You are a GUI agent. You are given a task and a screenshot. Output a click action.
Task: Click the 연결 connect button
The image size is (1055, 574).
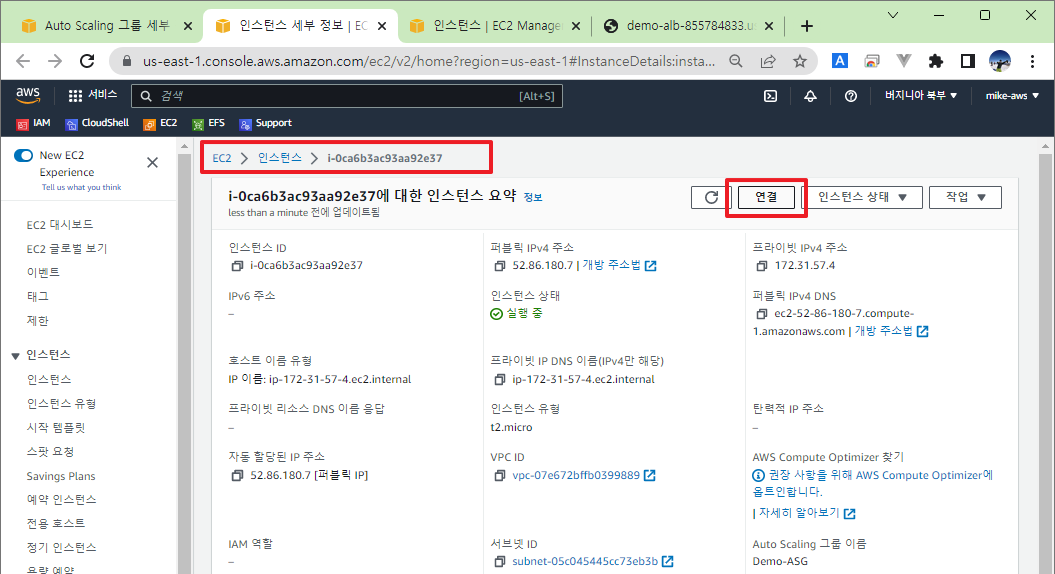(x=766, y=197)
